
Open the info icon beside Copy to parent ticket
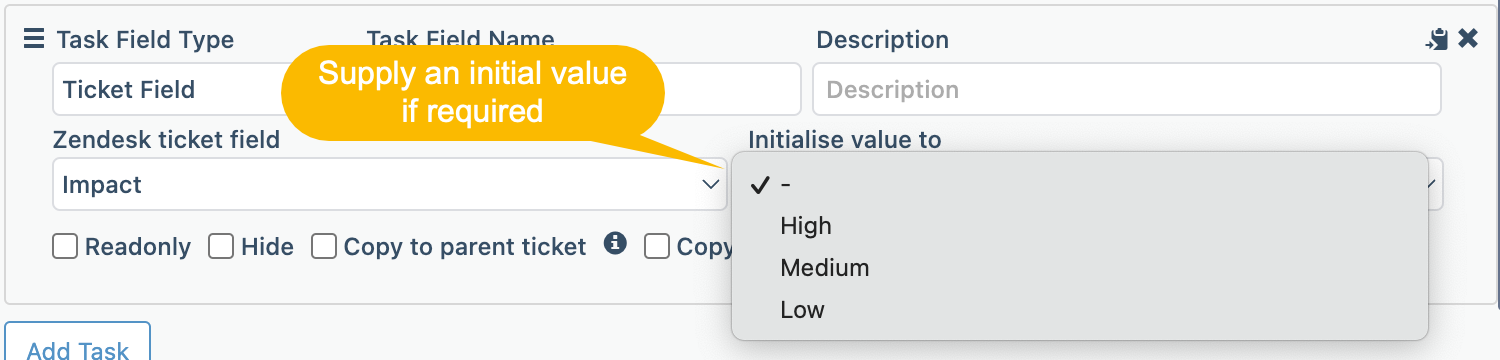click(x=616, y=243)
